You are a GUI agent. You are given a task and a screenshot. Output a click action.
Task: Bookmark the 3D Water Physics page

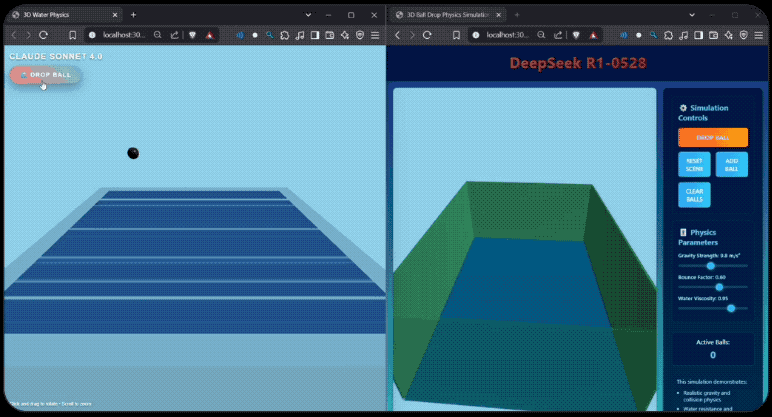click(72, 35)
